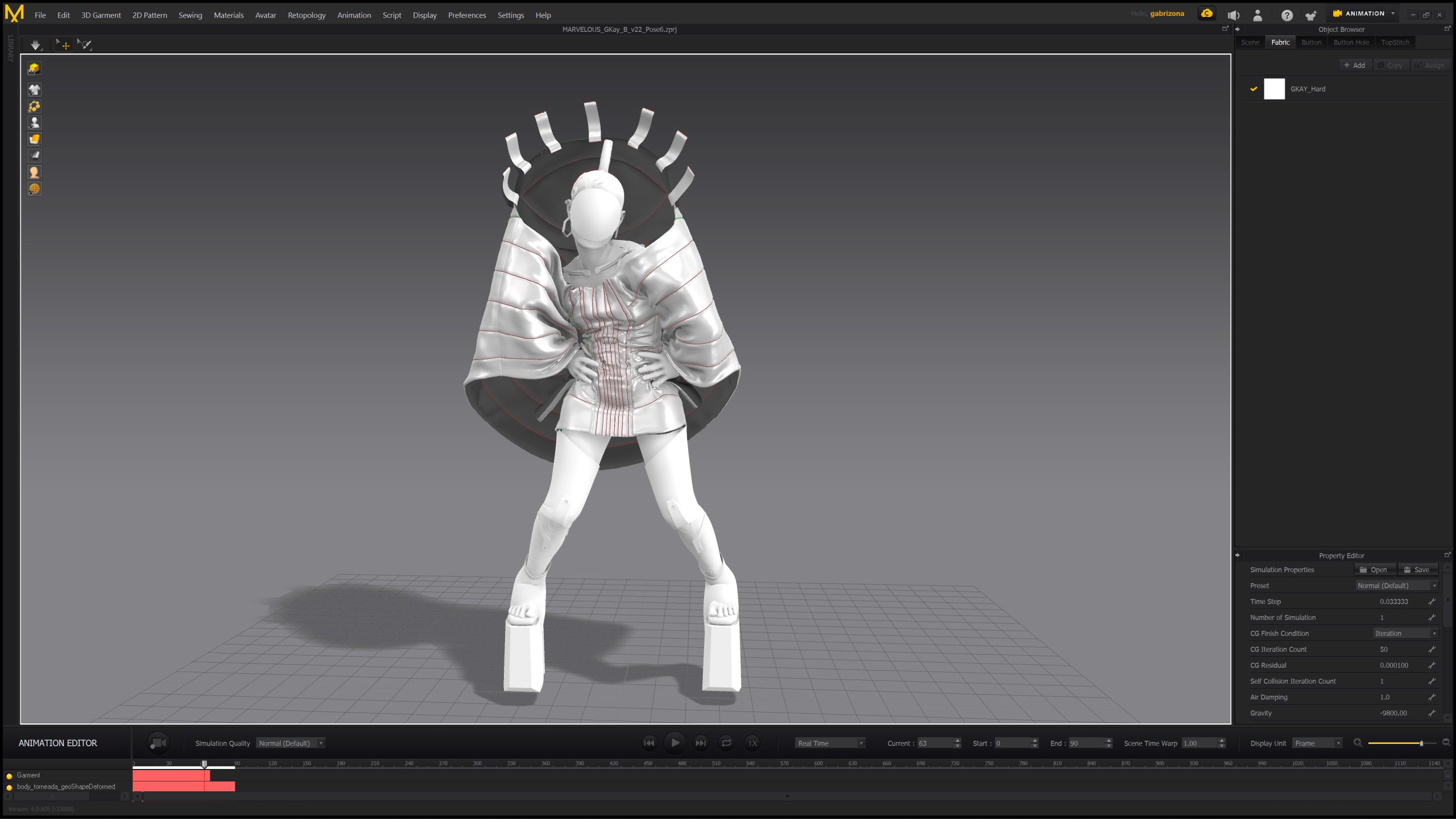Click the Add fabric button
Viewport: 1456px width, 819px height.
coord(1355,65)
